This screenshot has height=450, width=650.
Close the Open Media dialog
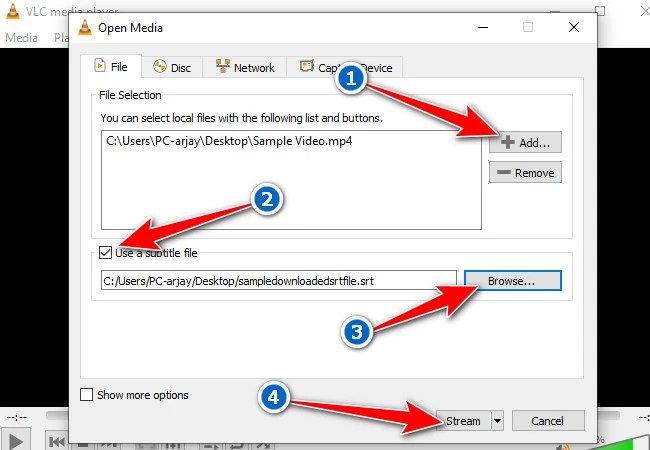574,27
